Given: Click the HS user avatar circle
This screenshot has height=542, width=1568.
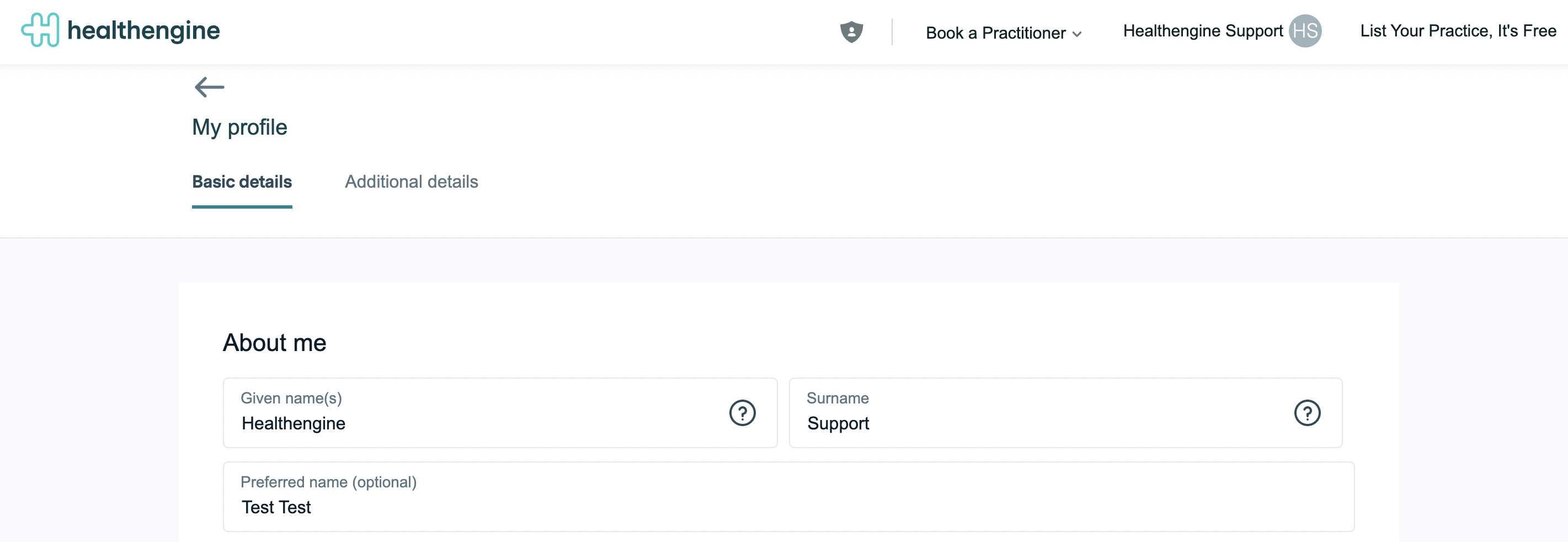Looking at the screenshot, I should [1304, 31].
